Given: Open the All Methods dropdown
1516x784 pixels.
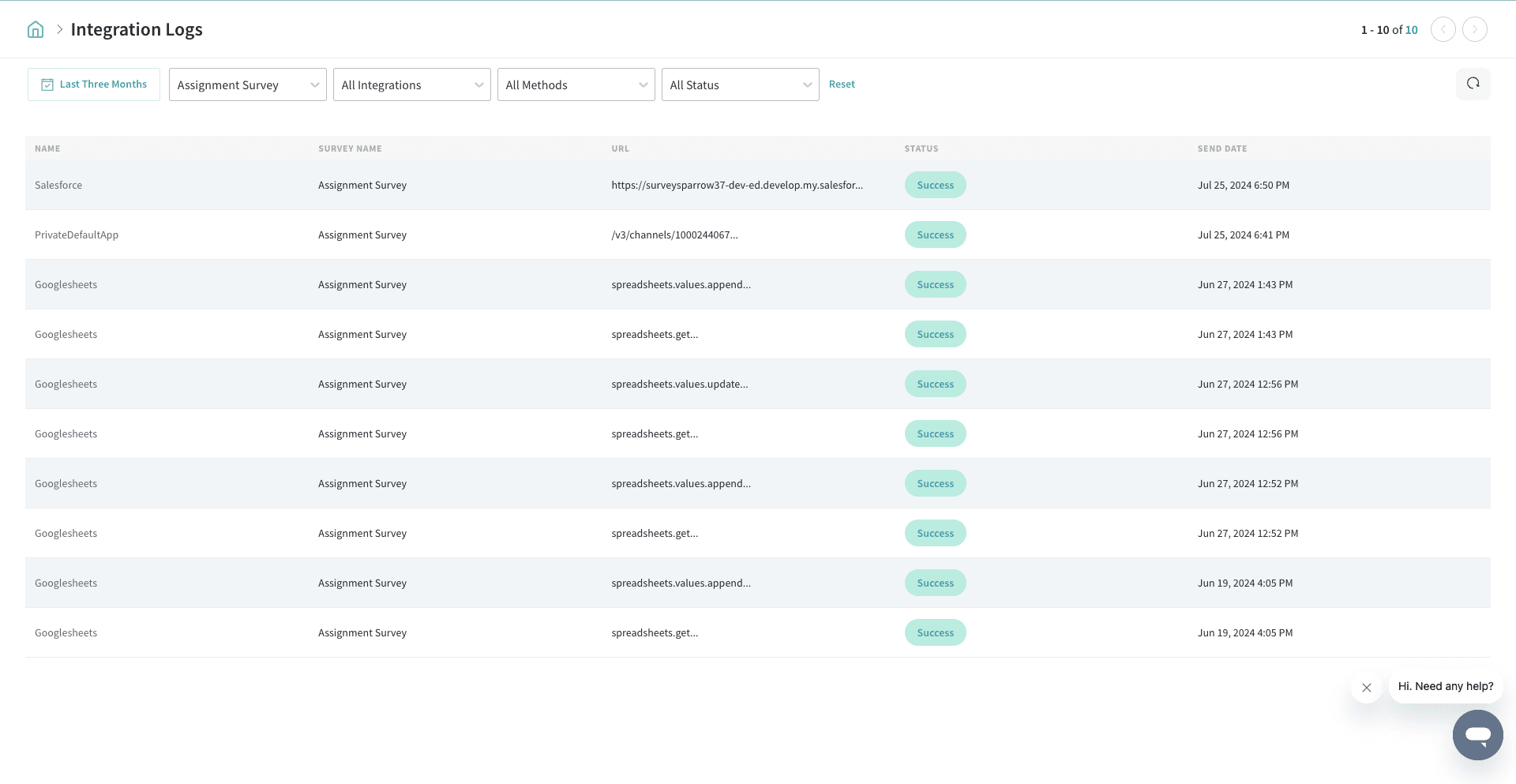Looking at the screenshot, I should click(576, 85).
